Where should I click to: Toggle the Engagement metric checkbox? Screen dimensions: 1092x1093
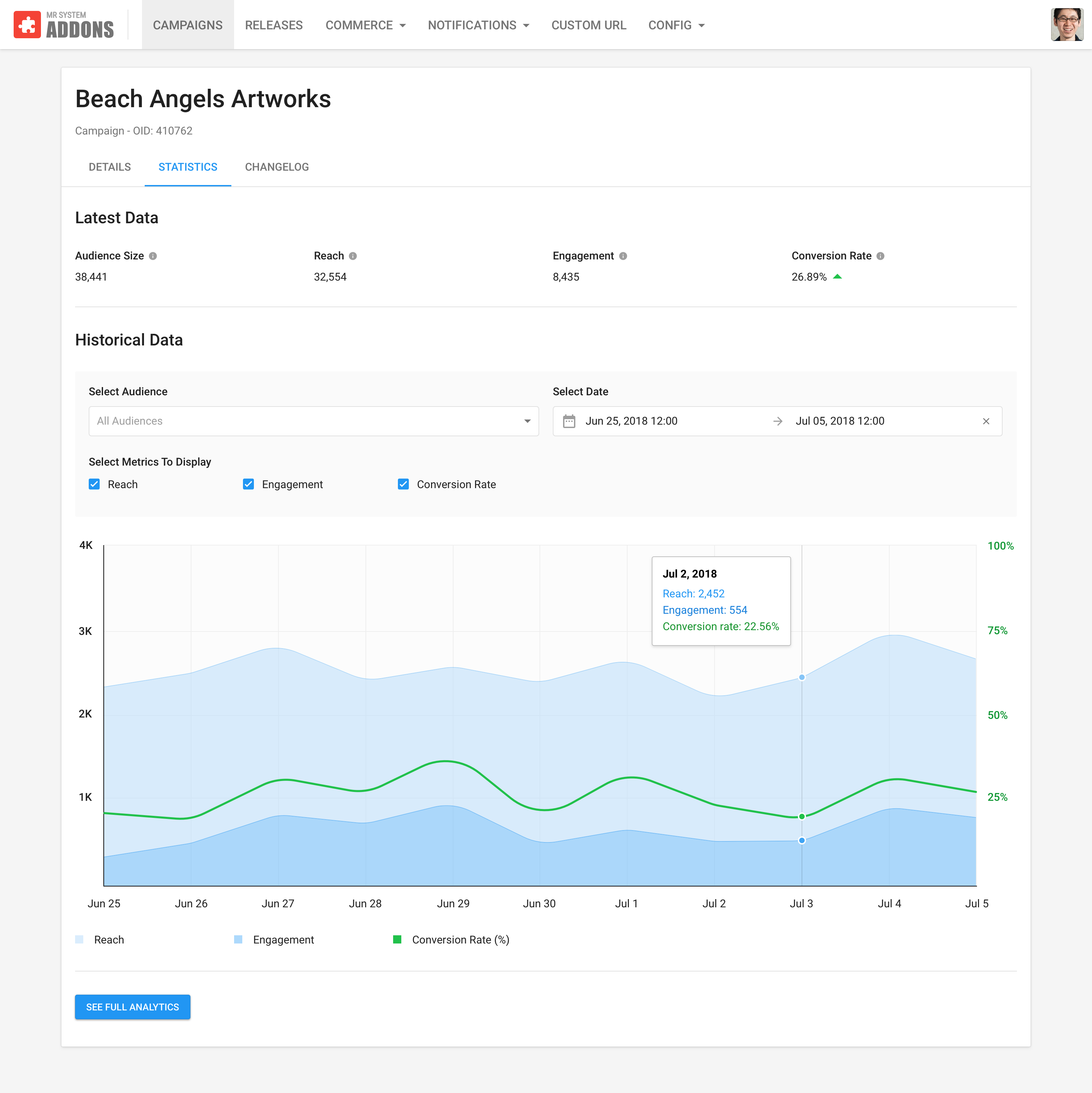(x=248, y=484)
